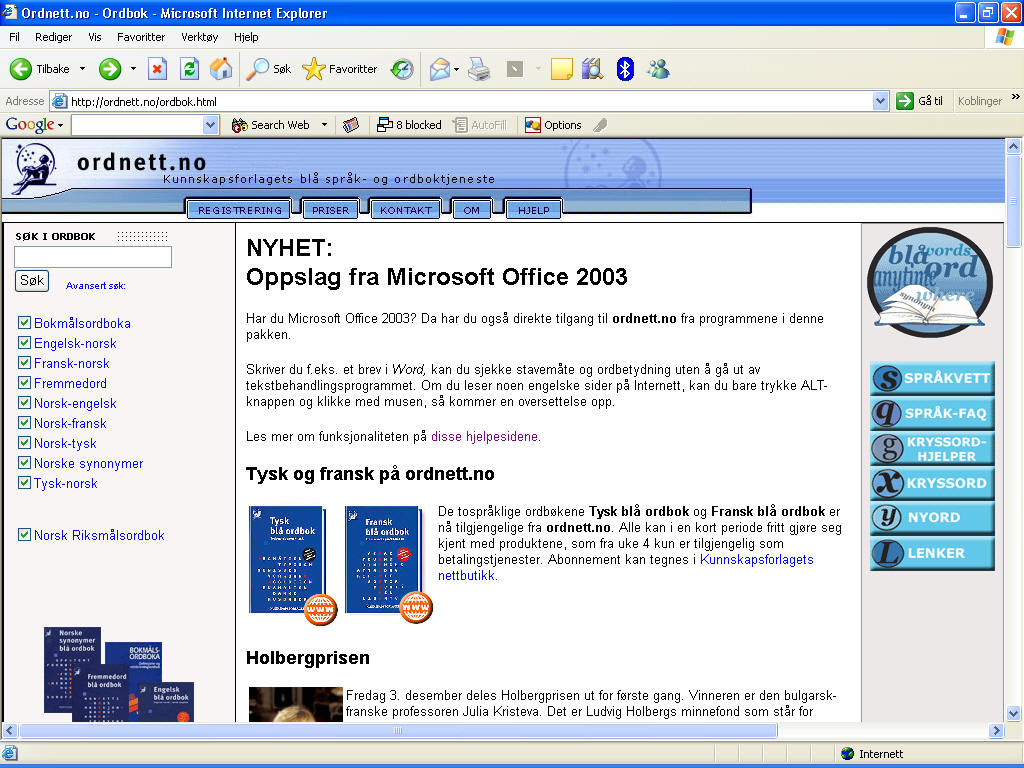Screen dimensions: 1024x768
Task: Open the Rediger menu
Action: click(x=54, y=37)
